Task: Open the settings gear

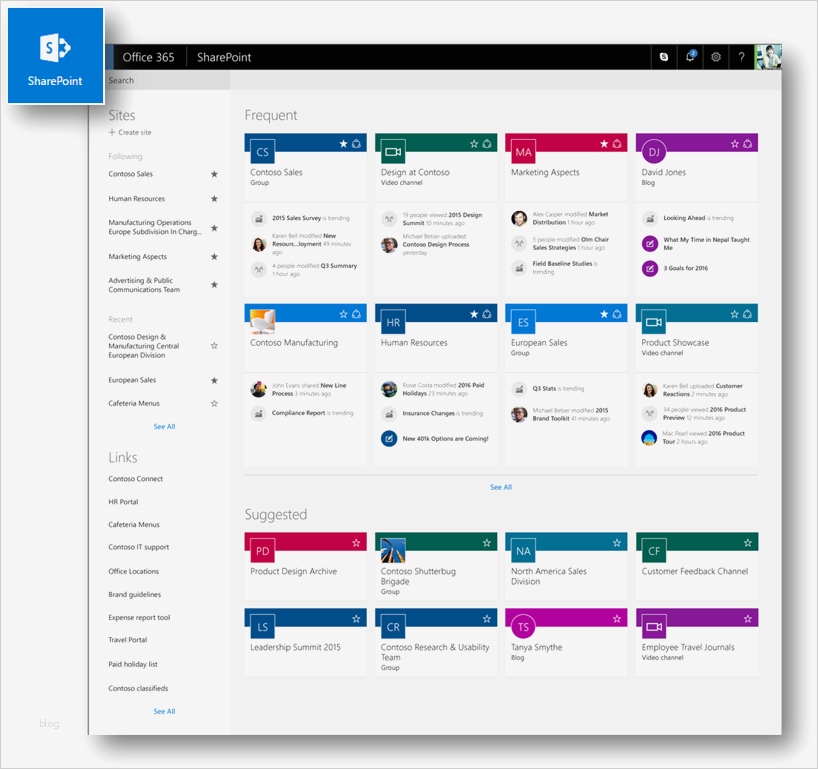Action: coord(716,57)
